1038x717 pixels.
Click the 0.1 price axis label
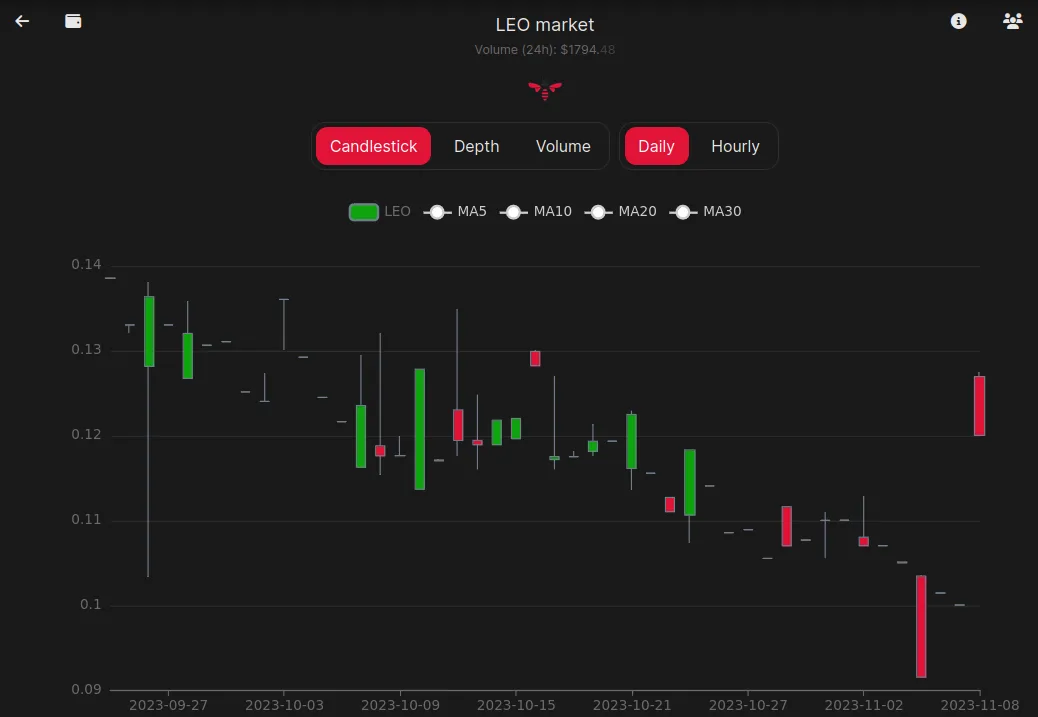click(x=91, y=604)
